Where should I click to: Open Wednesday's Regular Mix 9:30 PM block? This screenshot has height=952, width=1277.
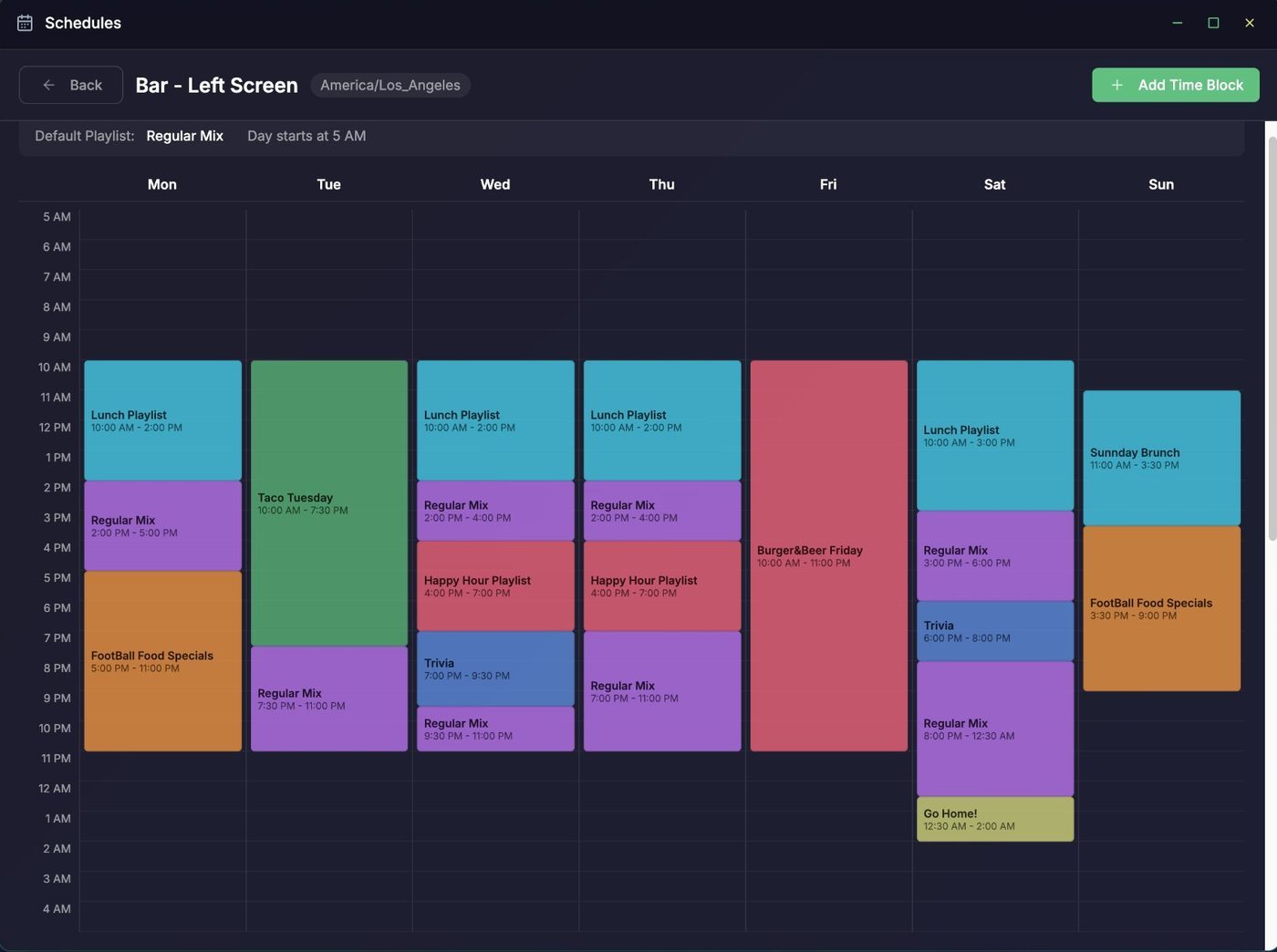495,729
